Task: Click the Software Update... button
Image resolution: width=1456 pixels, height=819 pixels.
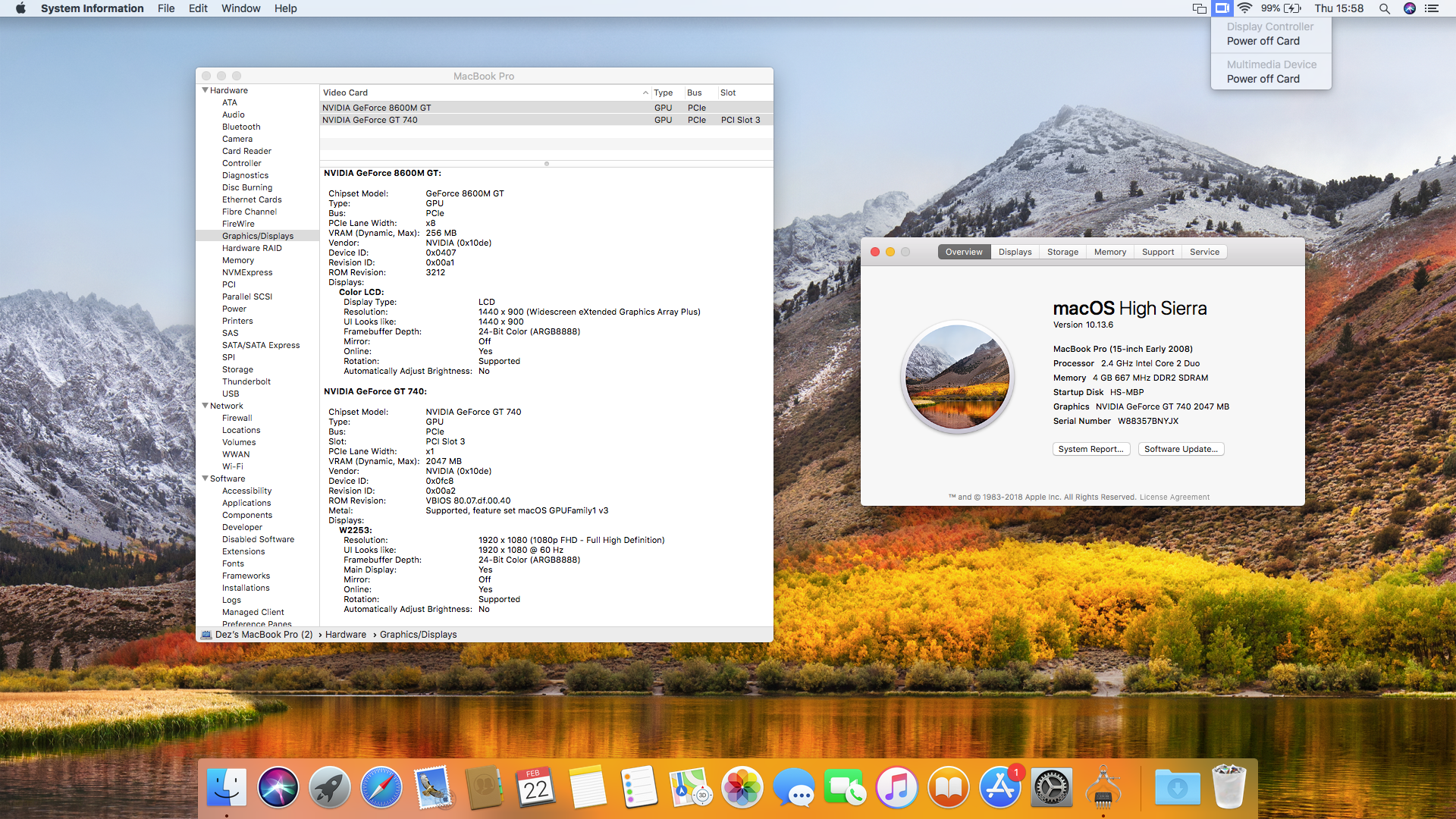Action: pyautogui.click(x=1181, y=449)
